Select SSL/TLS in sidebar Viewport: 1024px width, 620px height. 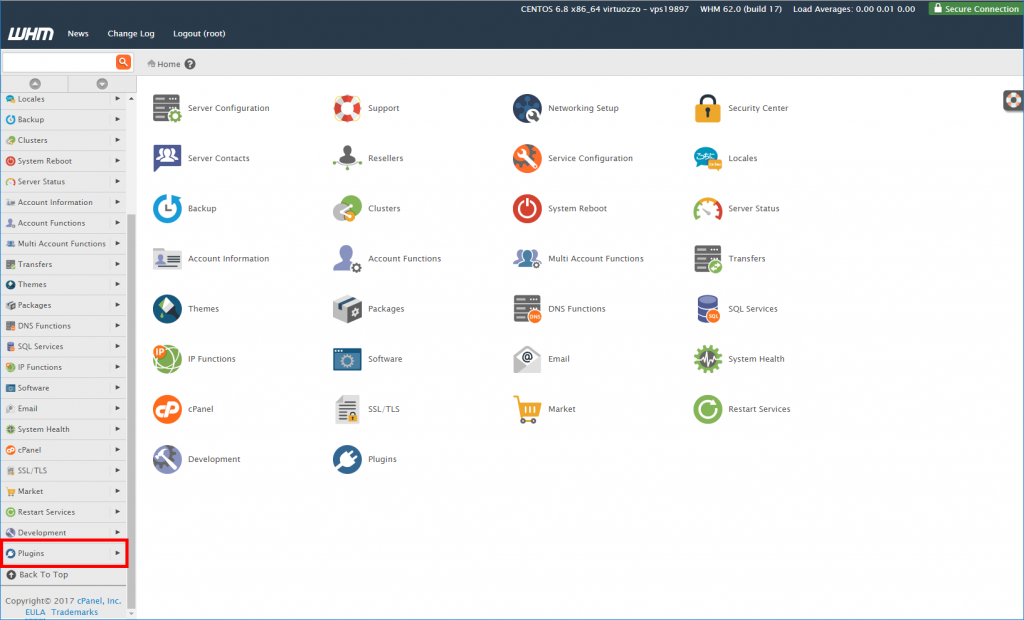point(32,470)
